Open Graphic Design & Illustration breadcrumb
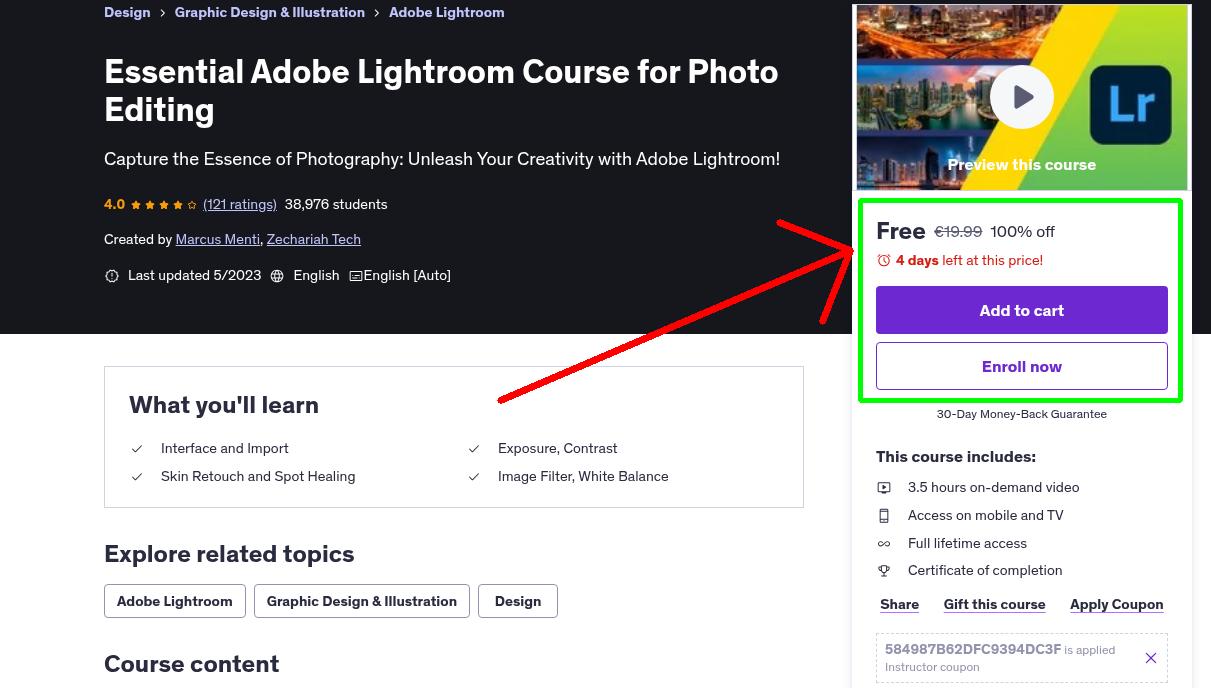 point(270,12)
